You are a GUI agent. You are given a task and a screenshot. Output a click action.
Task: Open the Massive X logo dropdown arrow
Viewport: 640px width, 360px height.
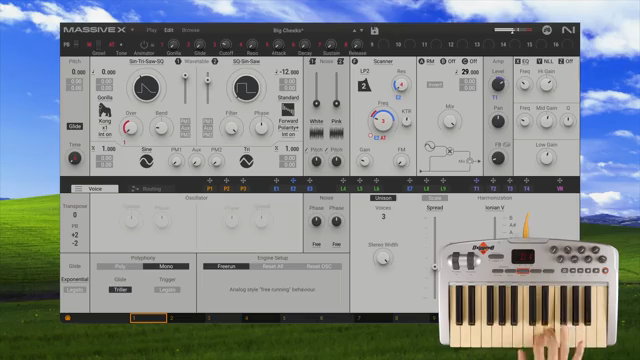click(x=132, y=30)
